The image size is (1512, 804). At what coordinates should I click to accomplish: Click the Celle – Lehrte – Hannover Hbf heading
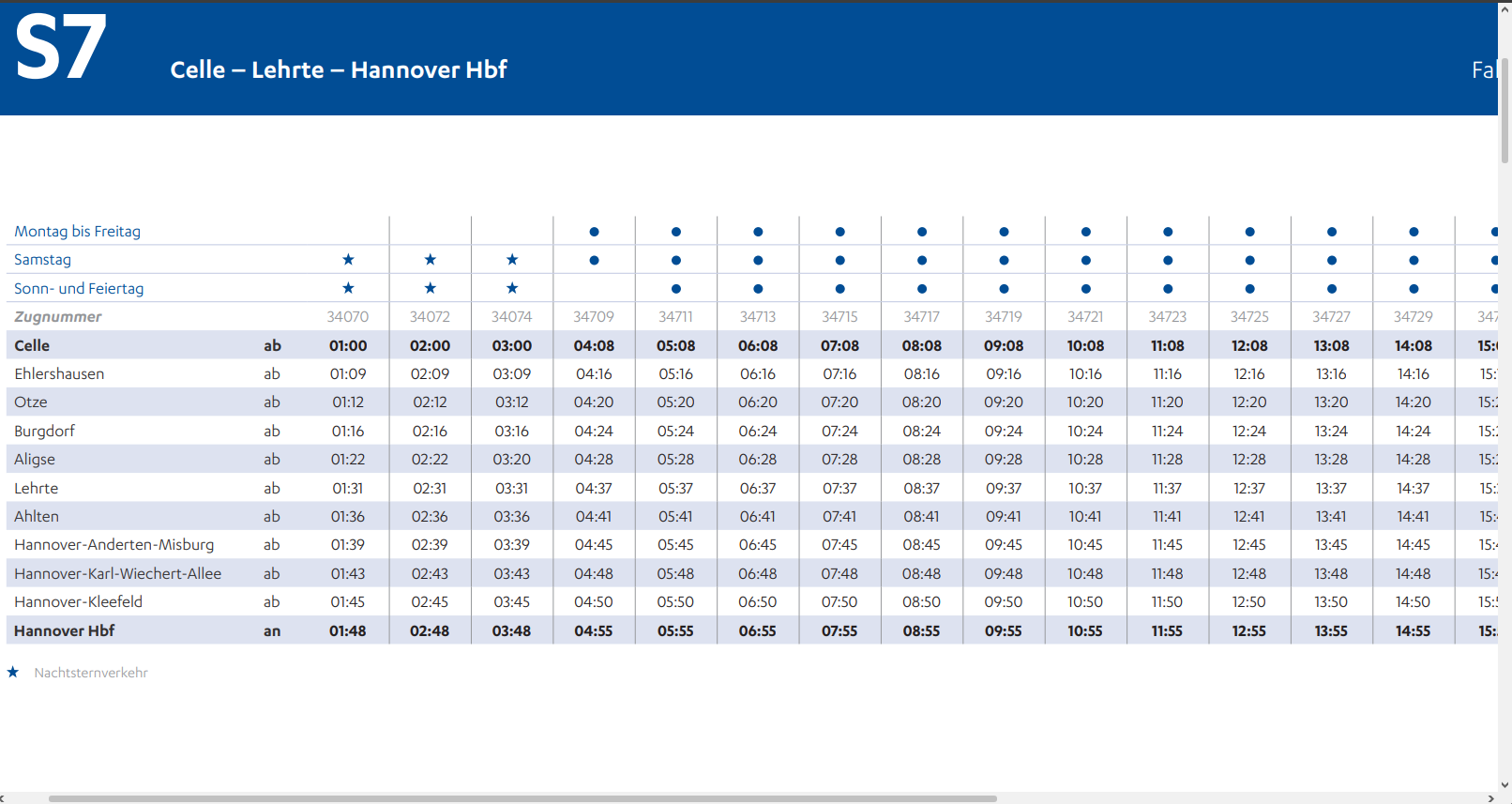tap(339, 69)
